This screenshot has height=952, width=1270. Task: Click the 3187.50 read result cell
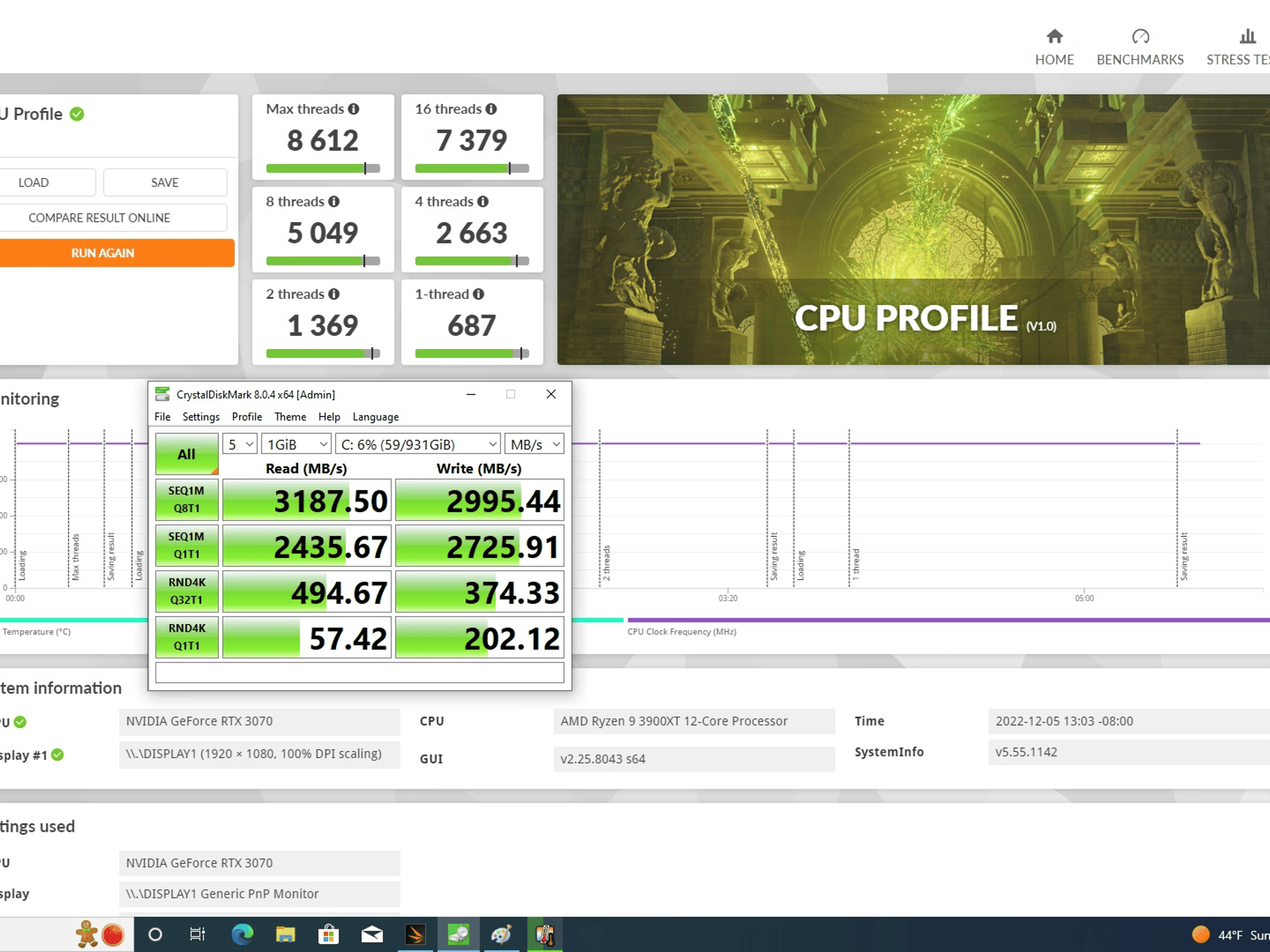coord(307,500)
